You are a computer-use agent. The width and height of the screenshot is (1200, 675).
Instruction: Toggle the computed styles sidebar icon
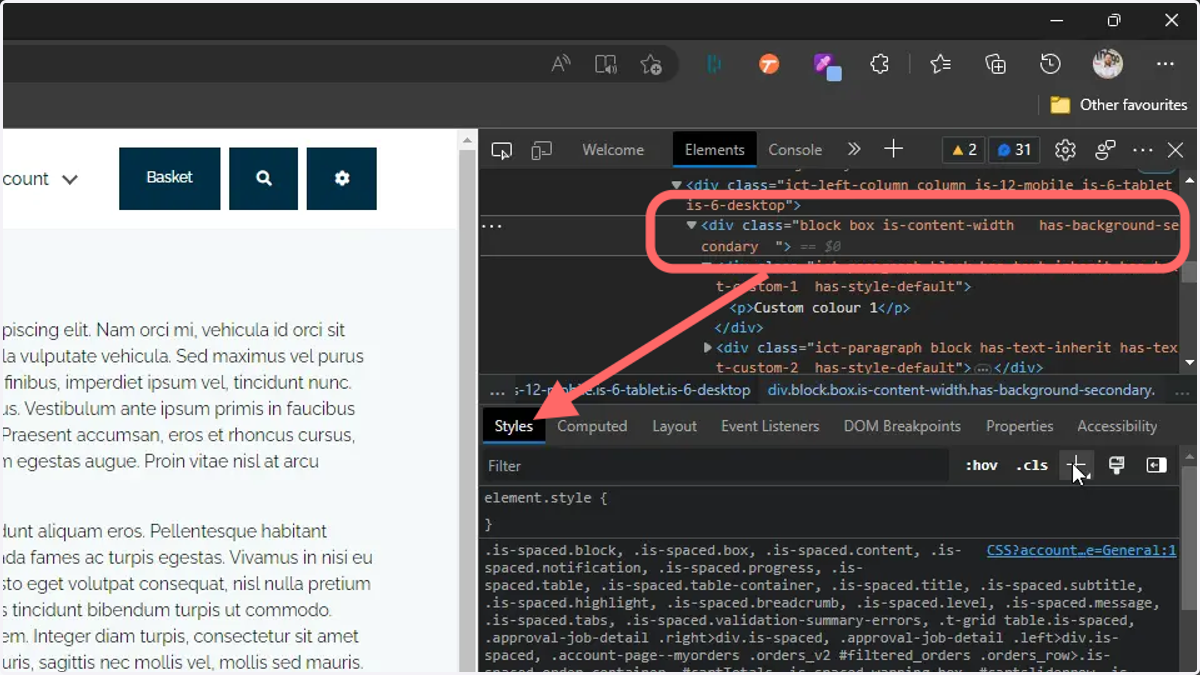1157,466
